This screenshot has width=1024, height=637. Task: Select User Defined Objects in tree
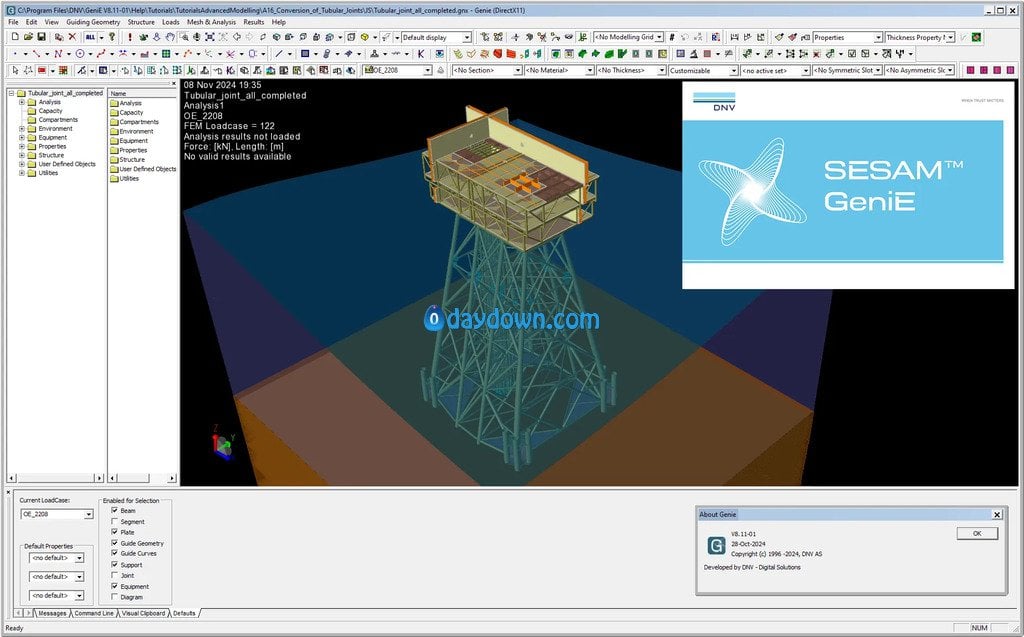(67, 164)
